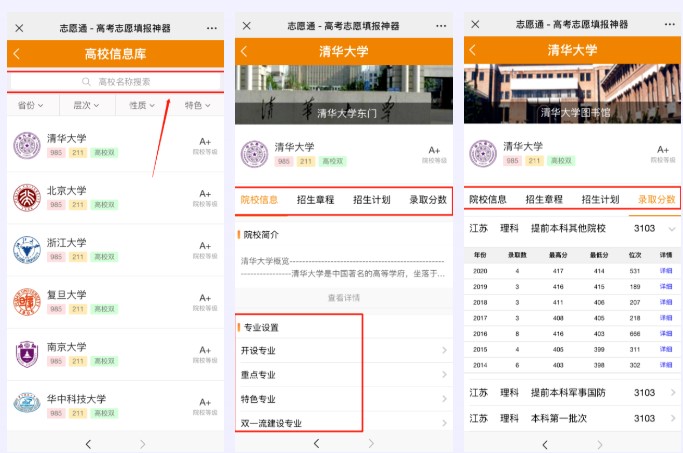Expand the 特色 filter dropdown

coord(198,106)
